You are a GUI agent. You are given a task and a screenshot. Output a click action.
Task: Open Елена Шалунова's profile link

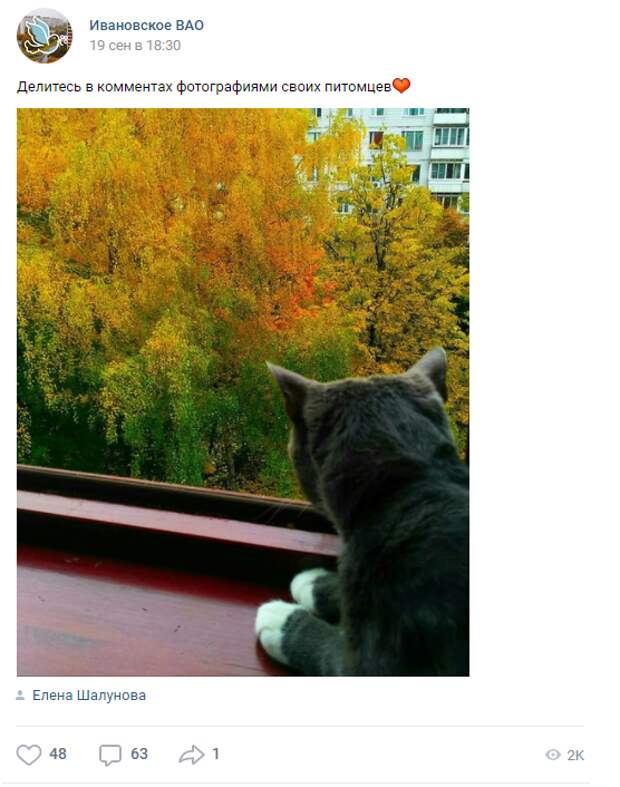(x=89, y=695)
